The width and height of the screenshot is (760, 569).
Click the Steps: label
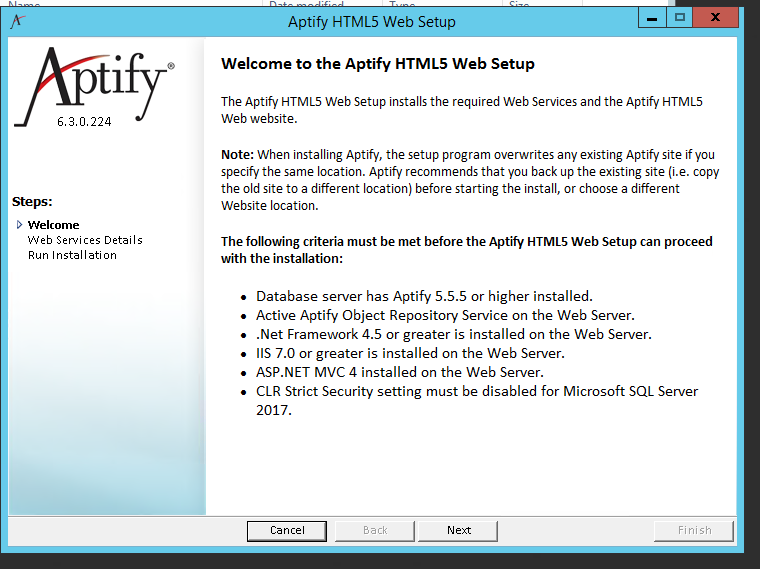click(x=32, y=202)
